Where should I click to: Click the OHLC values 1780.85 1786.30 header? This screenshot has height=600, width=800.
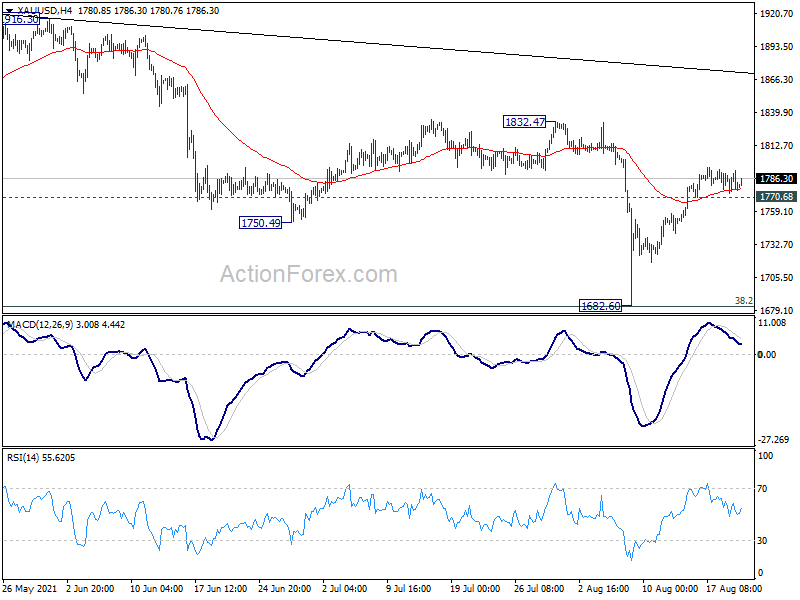pos(148,10)
